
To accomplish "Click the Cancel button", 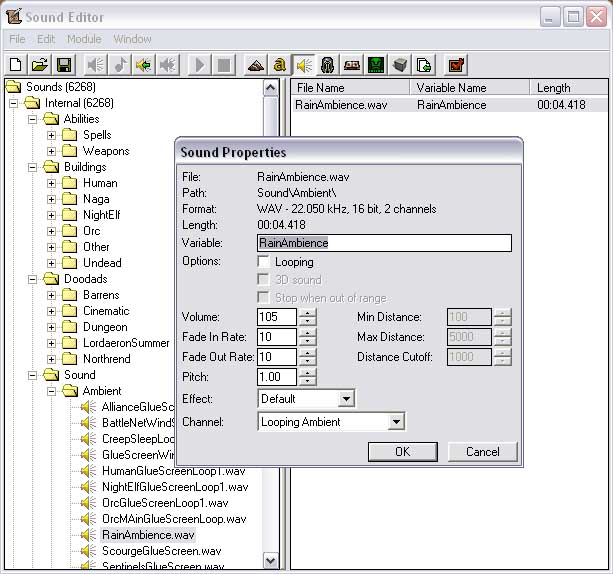I will click(482, 452).
